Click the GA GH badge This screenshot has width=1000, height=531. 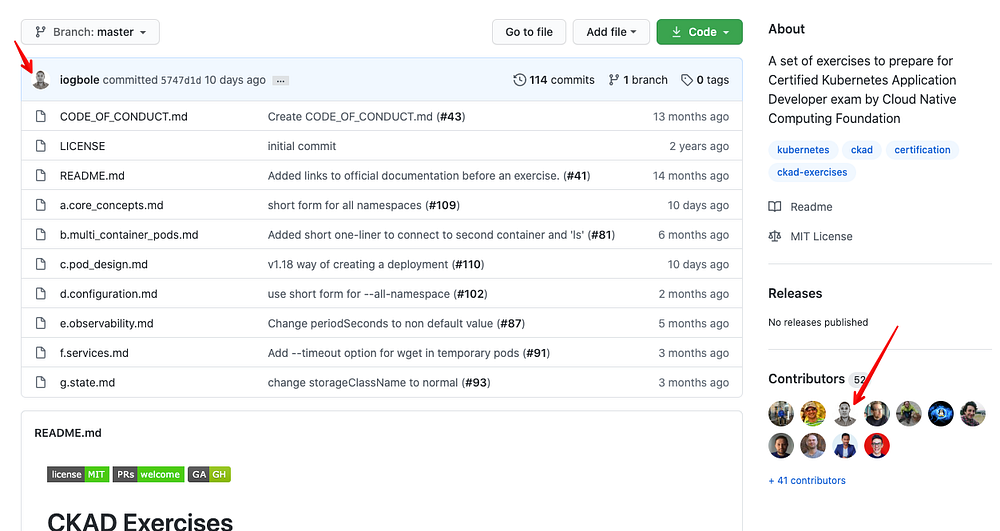209,474
